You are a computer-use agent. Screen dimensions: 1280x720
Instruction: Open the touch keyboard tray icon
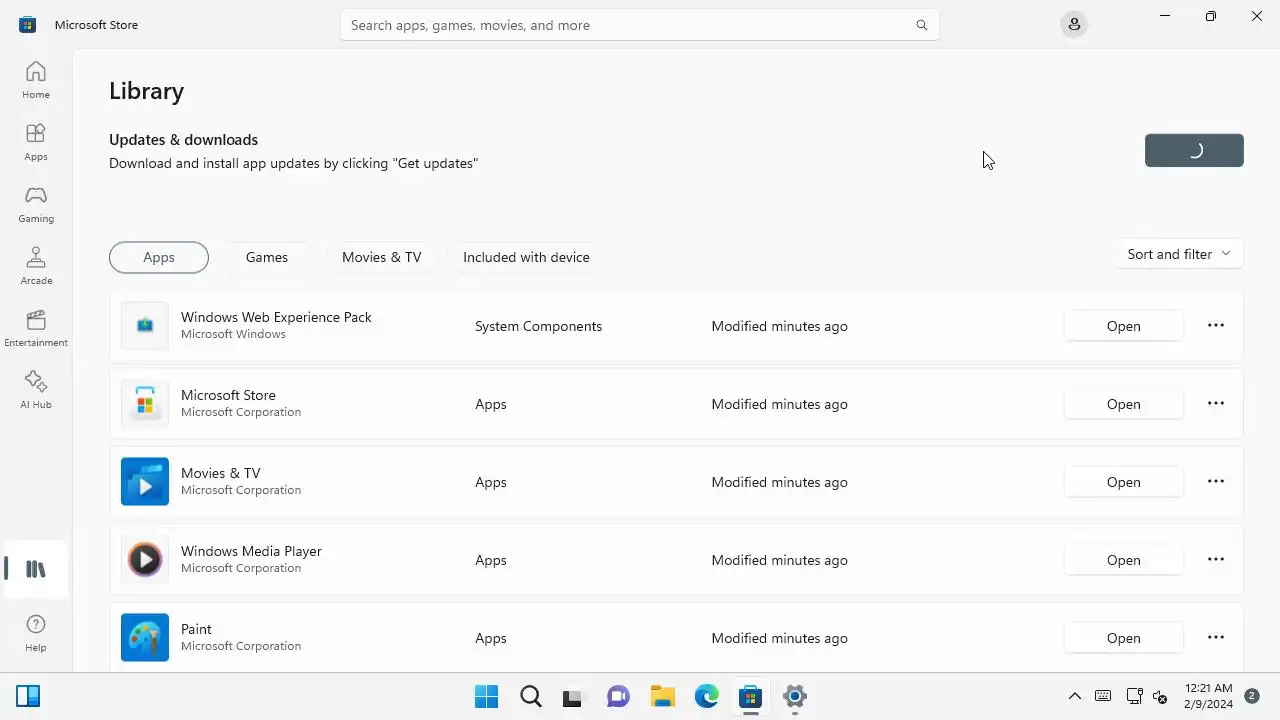pyautogui.click(x=1103, y=696)
